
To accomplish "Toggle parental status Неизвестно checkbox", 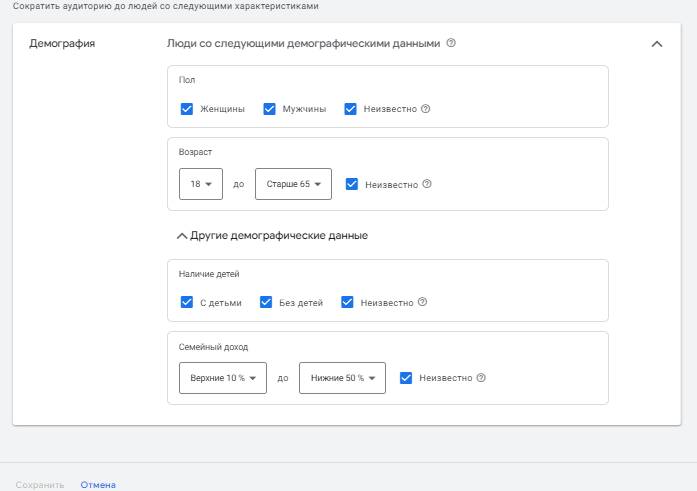I will (x=347, y=302).
